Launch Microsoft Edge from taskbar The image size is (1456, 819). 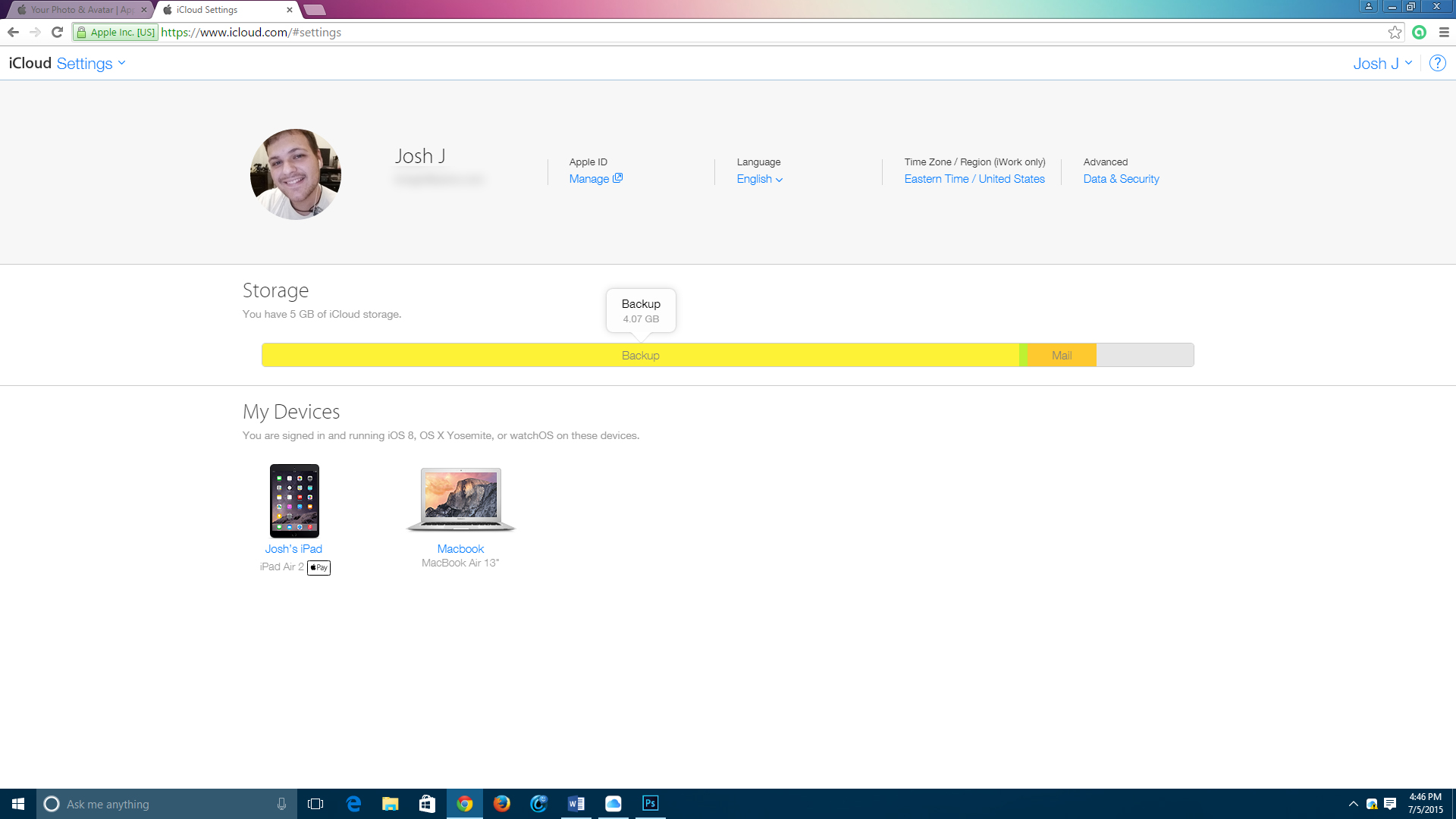coord(353,804)
